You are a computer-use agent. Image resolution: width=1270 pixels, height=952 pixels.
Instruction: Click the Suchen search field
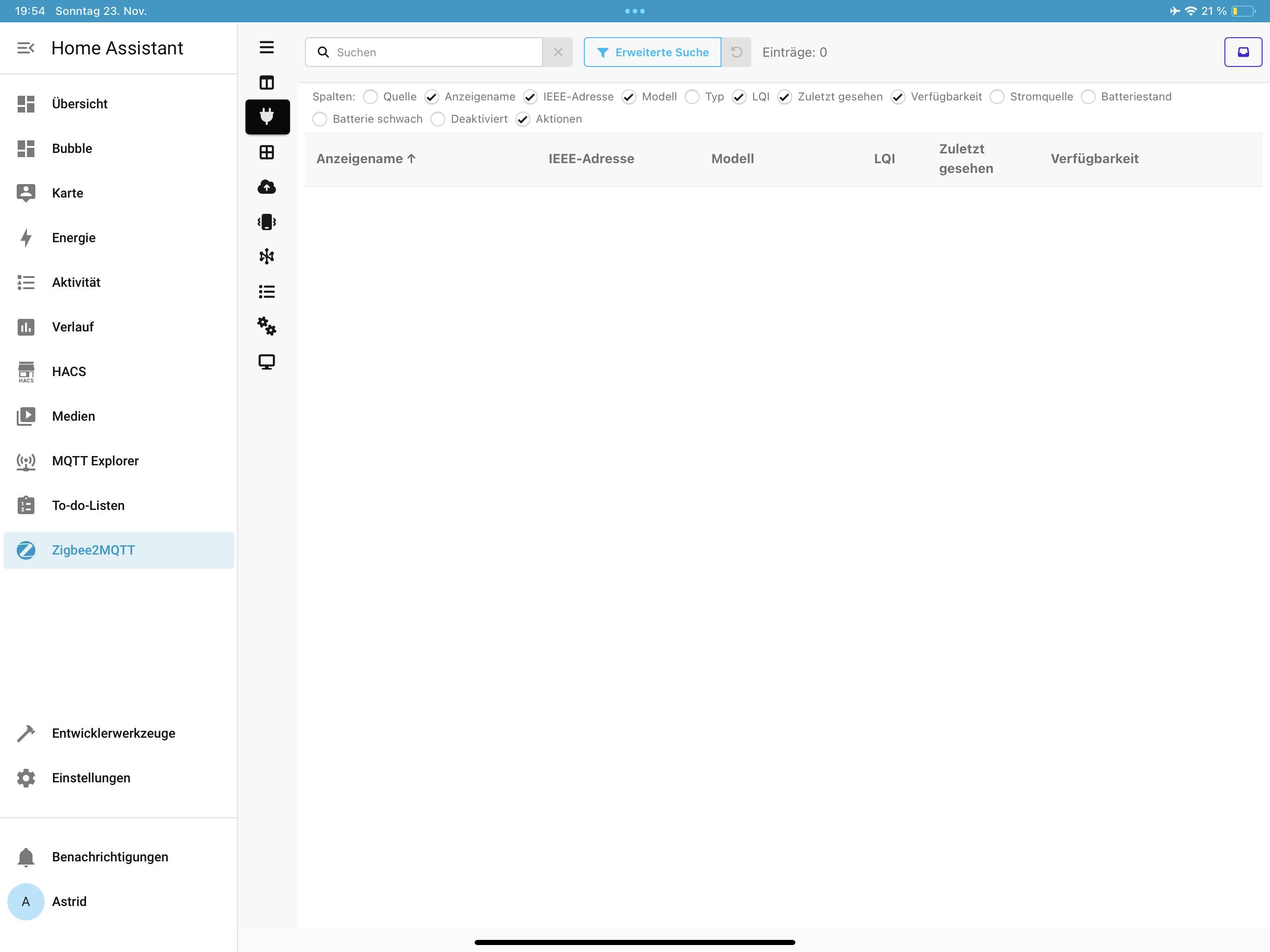433,52
